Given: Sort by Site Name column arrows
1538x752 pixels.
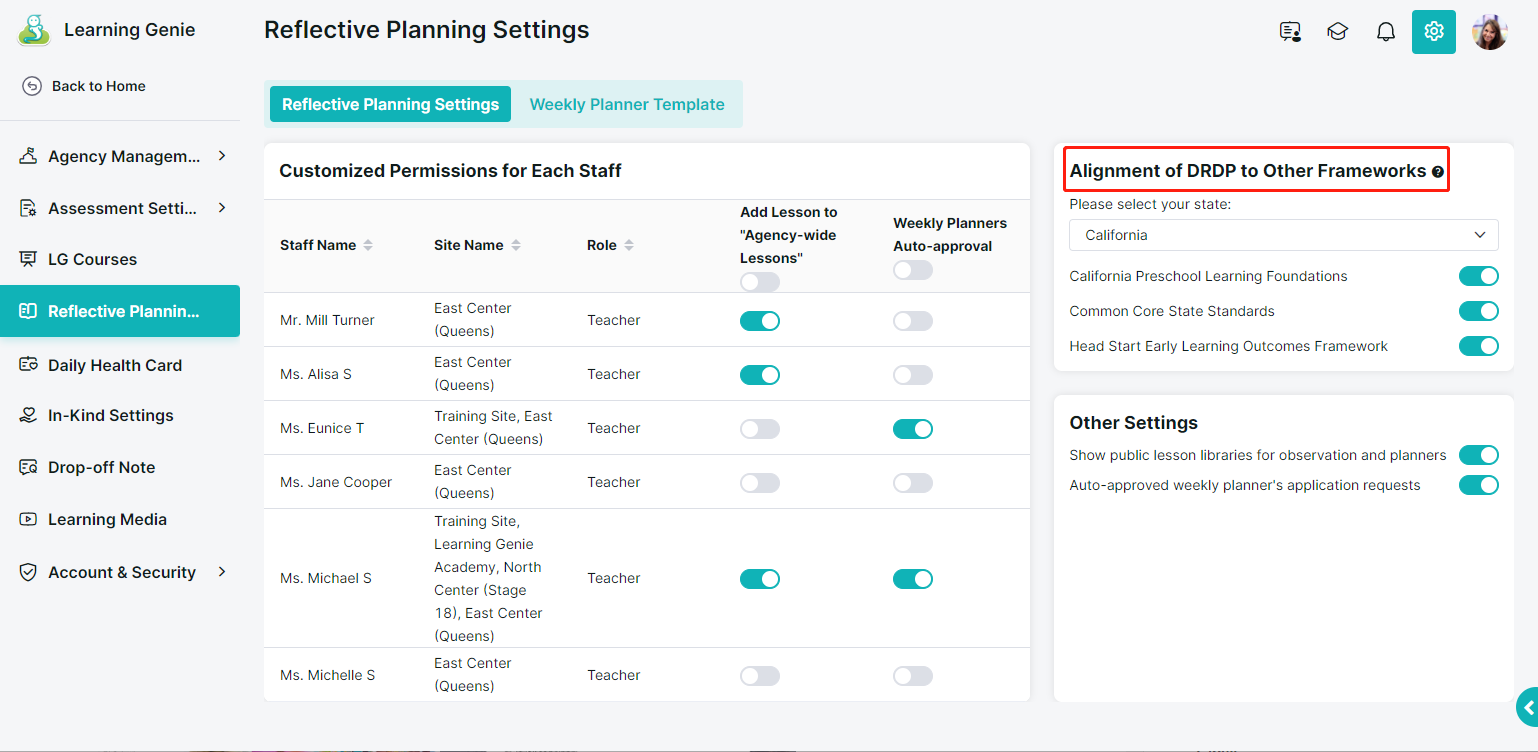Looking at the screenshot, I should tap(516, 245).
